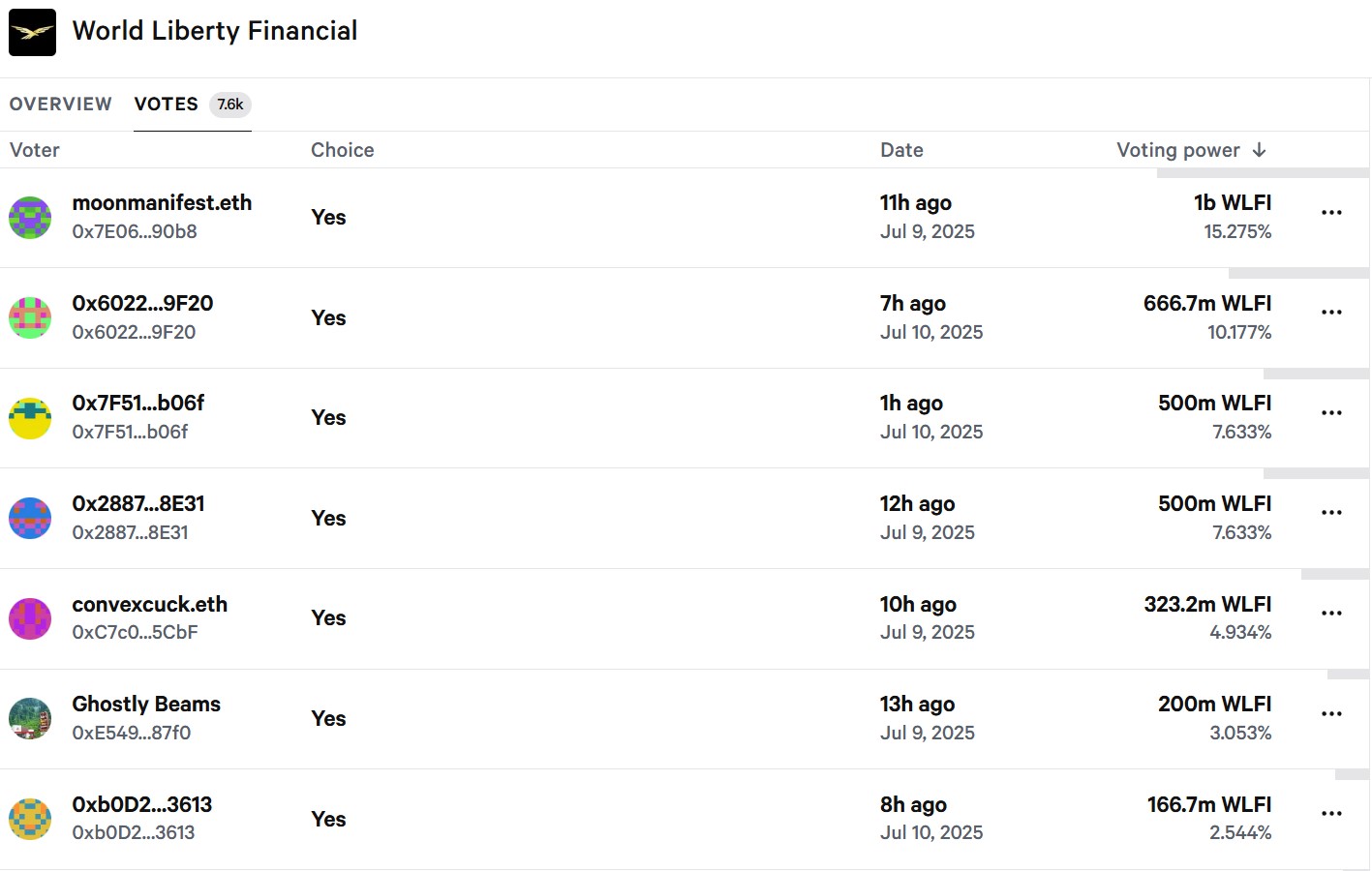Click the yellow 0x7F51...b06f avatar
The image size is (1372, 871).
coord(30,418)
